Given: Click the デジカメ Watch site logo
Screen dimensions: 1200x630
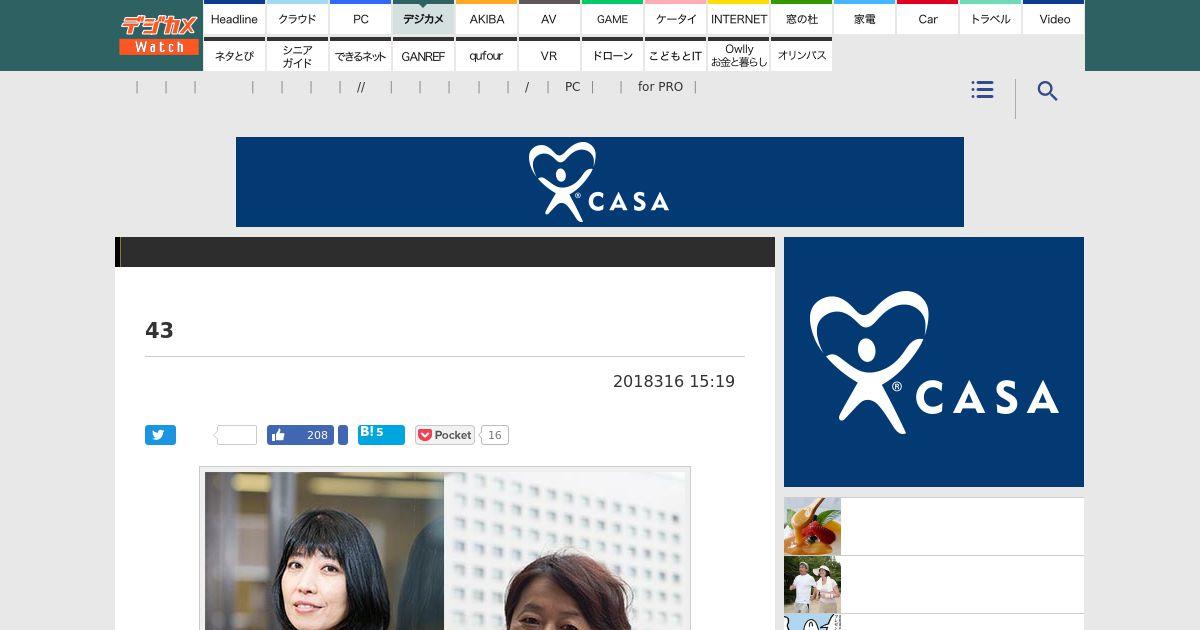Looking at the screenshot, I should [159, 35].
